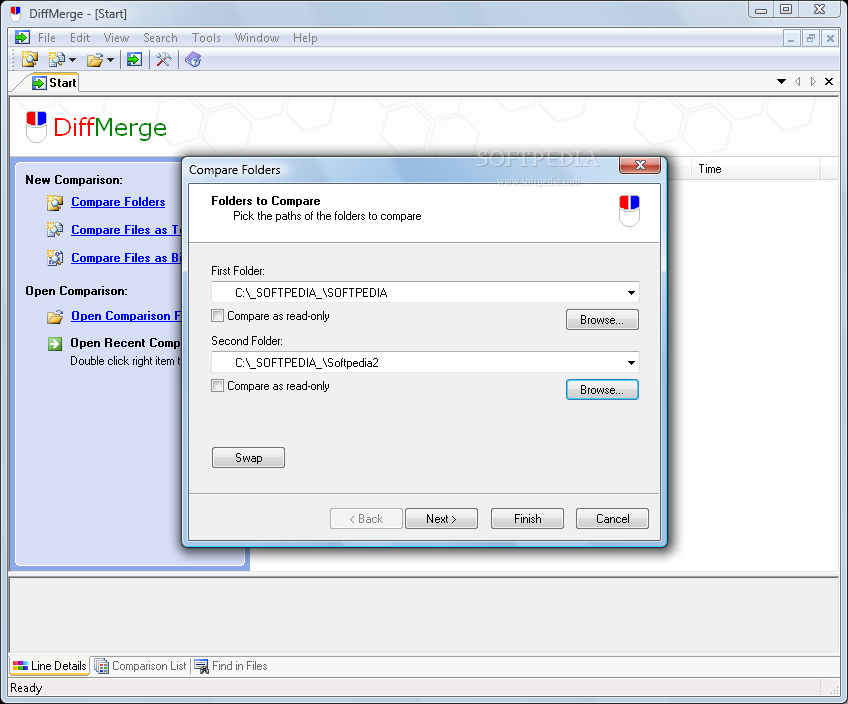
Task: Expand the Second Folder path dropdown
Action: click(x=631, y=363)
